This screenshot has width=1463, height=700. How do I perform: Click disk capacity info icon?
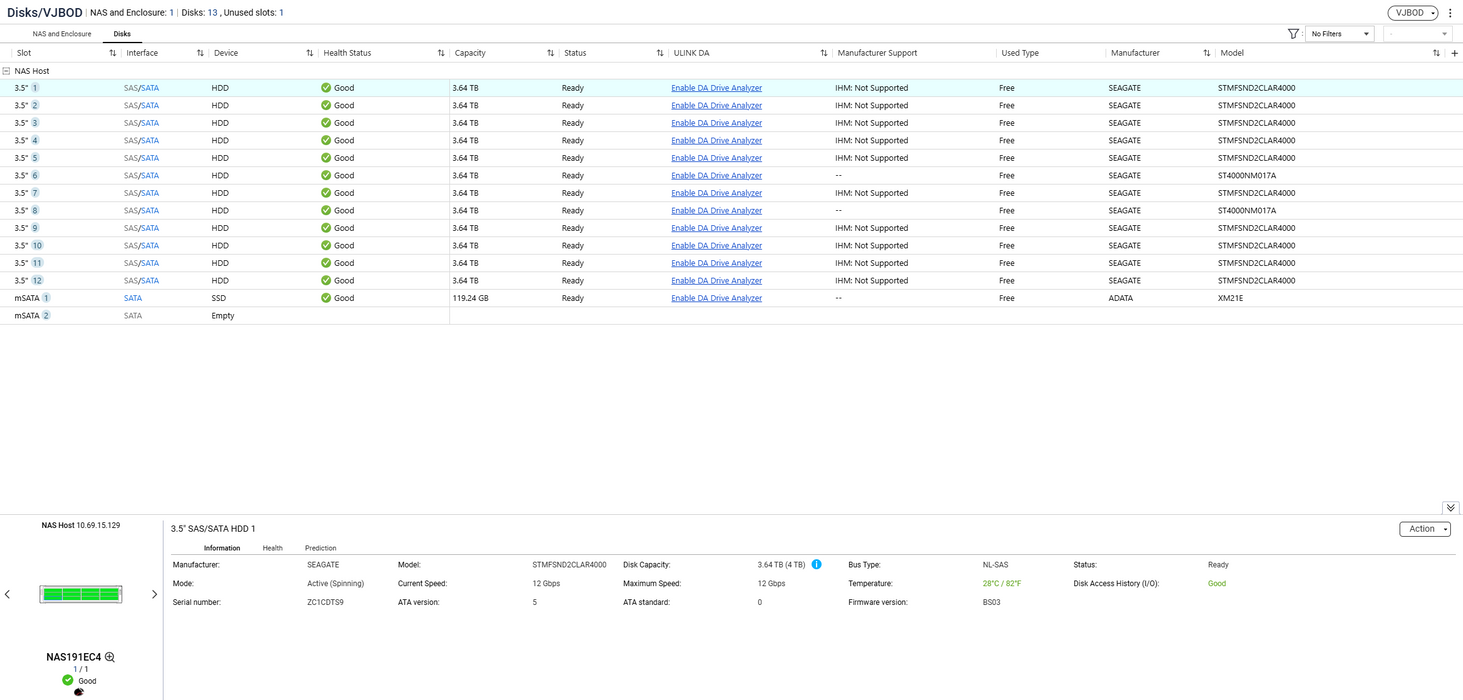[x=816, y=564]
